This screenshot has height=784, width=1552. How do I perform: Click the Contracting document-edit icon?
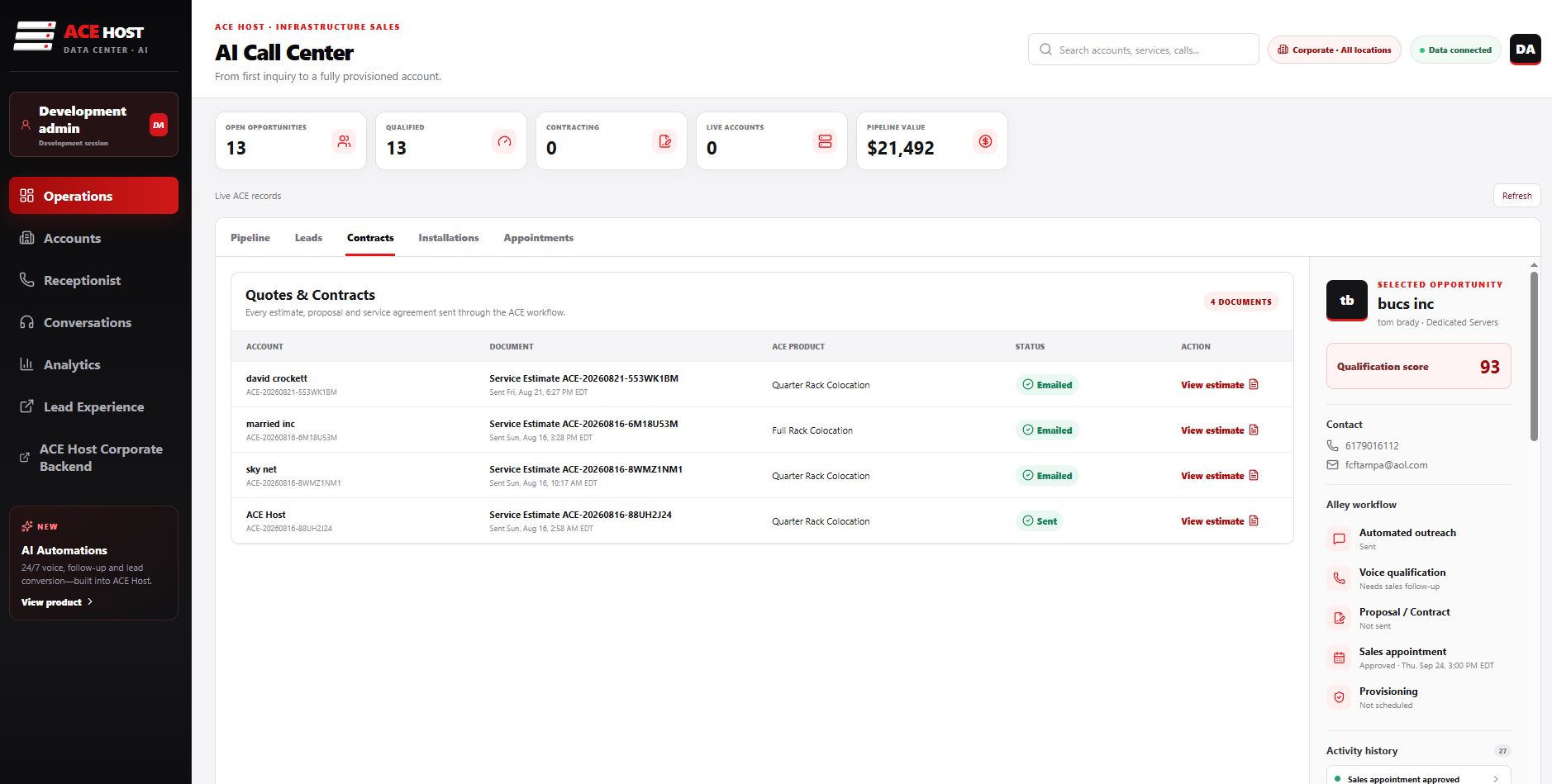[664, 141]
